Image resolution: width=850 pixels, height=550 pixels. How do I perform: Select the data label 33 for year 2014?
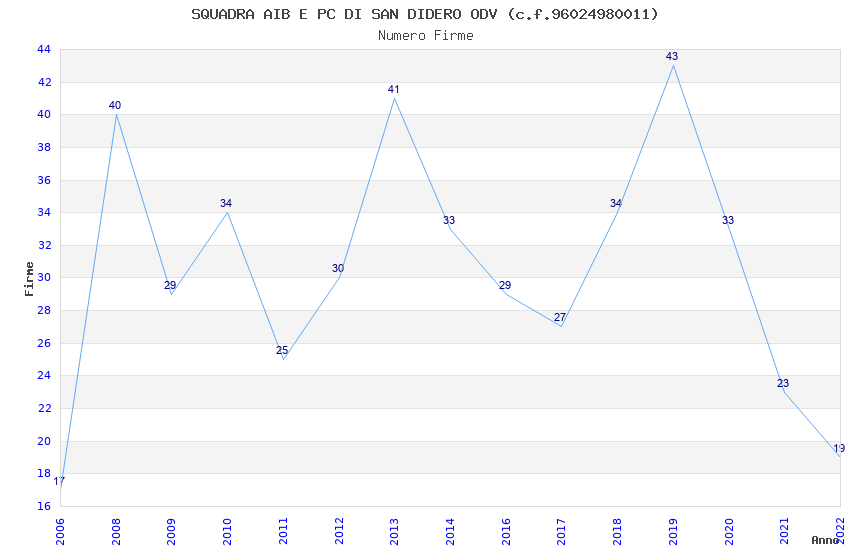449,220
